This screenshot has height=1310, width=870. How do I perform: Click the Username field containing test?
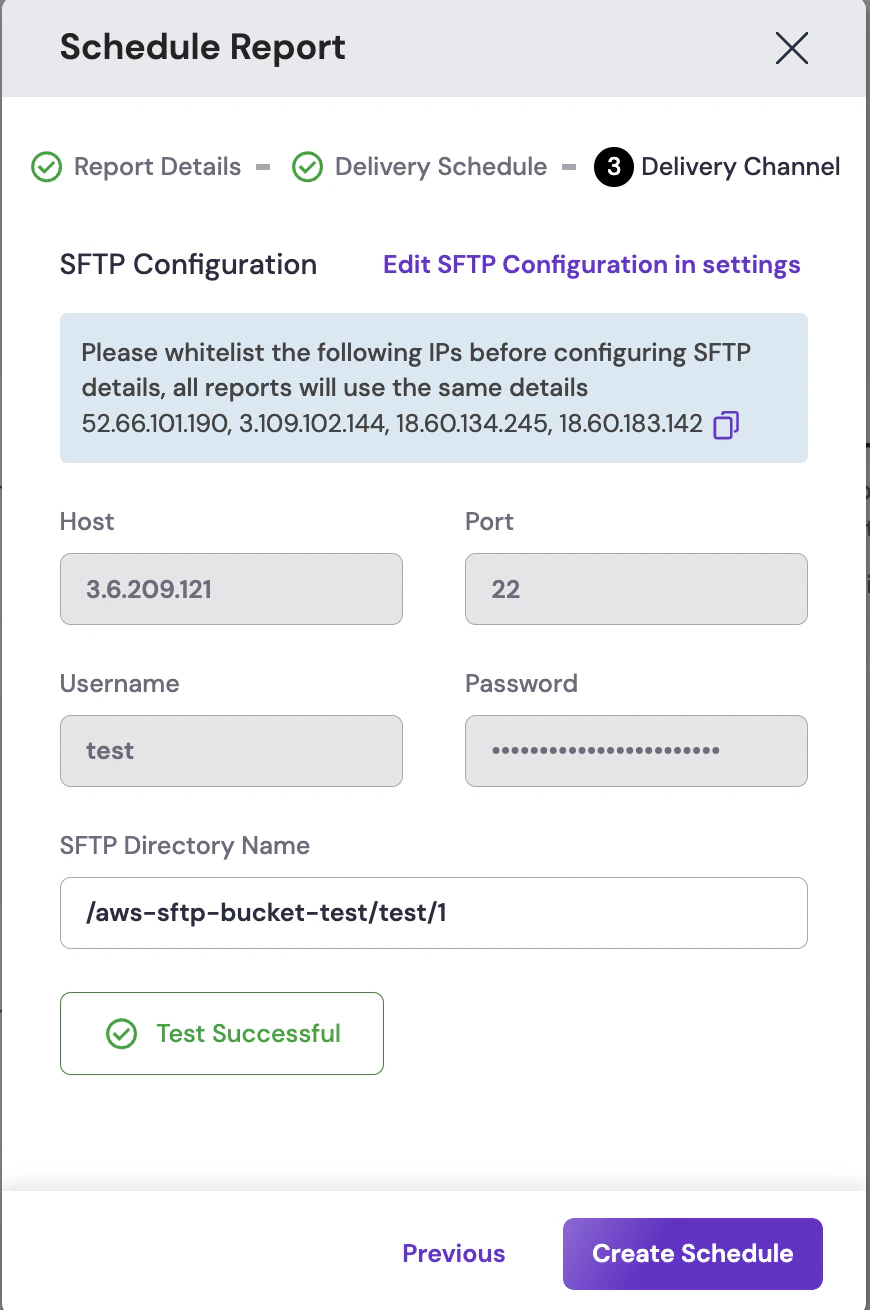[x=231, y=750]
